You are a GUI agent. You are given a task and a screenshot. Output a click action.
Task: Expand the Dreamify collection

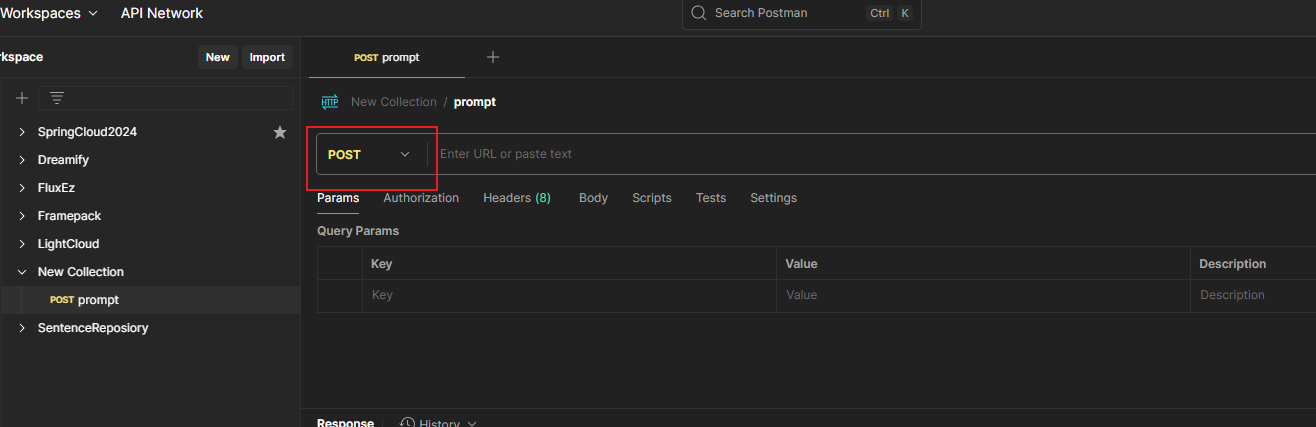tap(22, 160)
